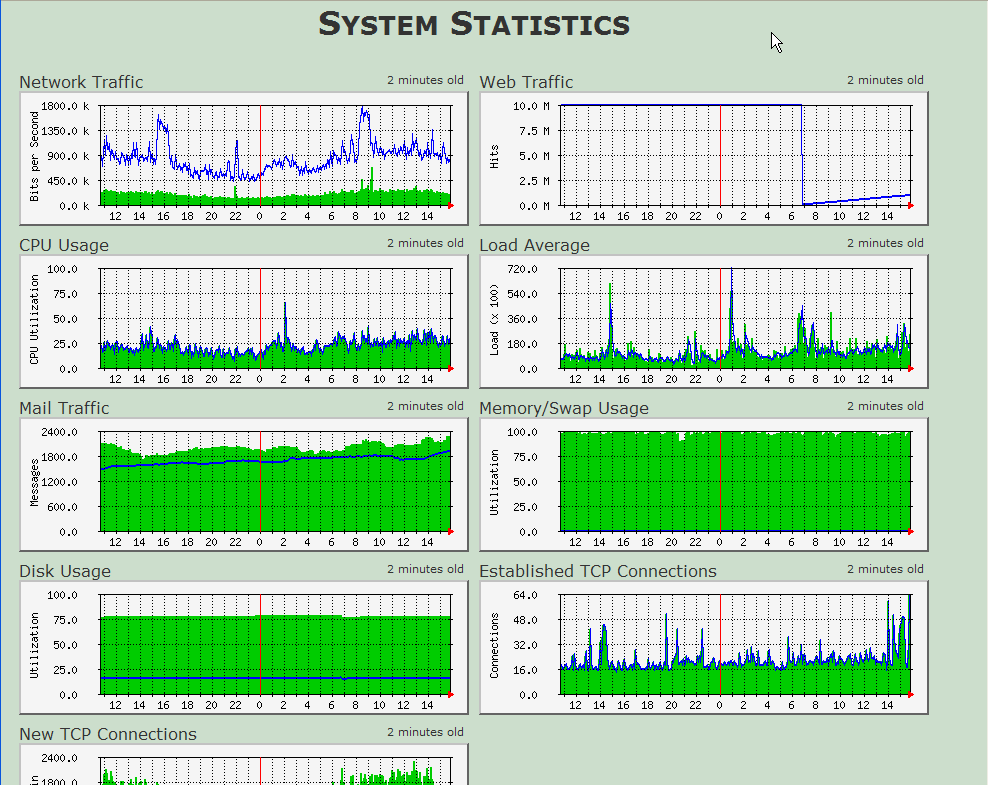The height and width of the screenshot is (785, 988).
Task: Open the Mail Traffic graph
Action: 244,484
